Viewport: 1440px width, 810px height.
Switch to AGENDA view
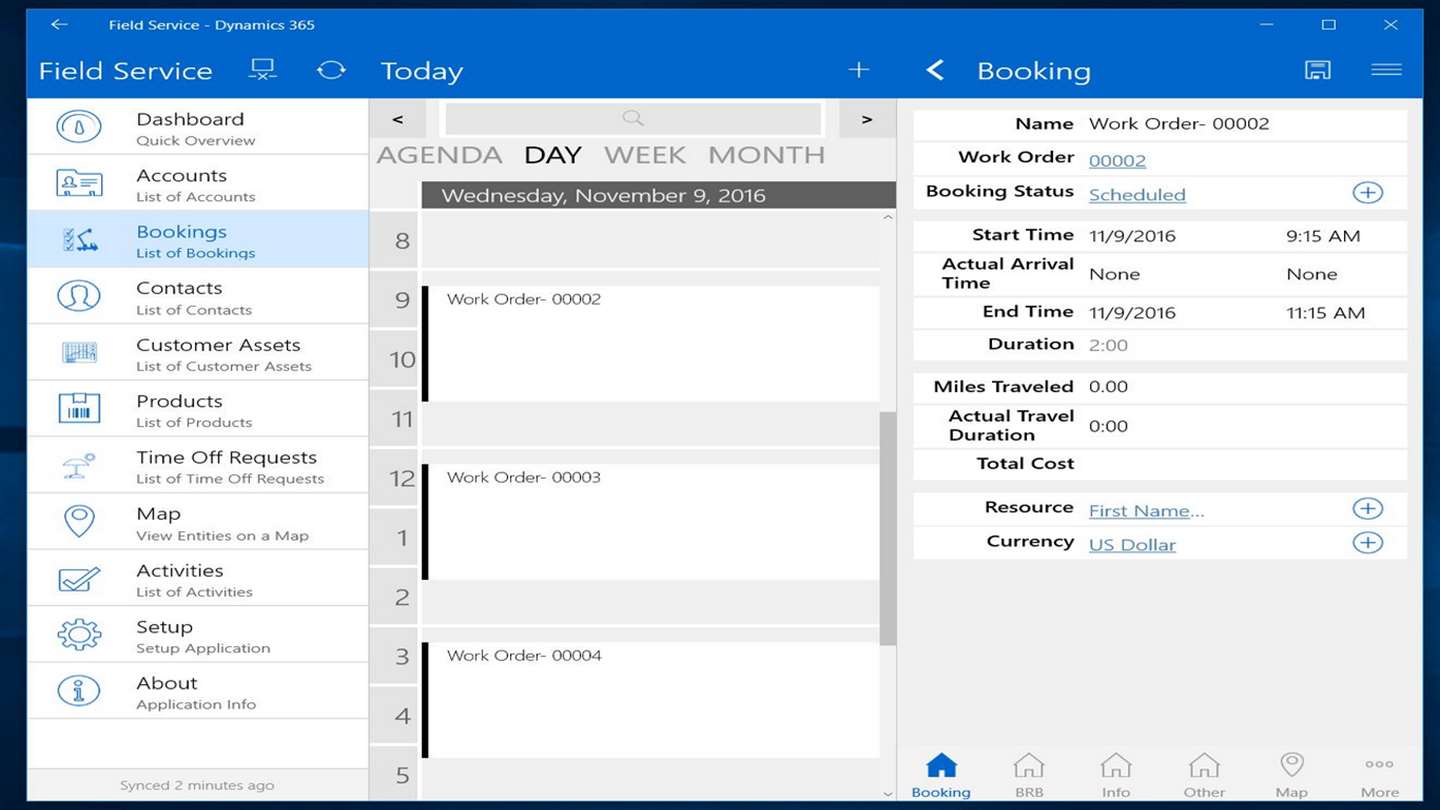click(439, 155)
